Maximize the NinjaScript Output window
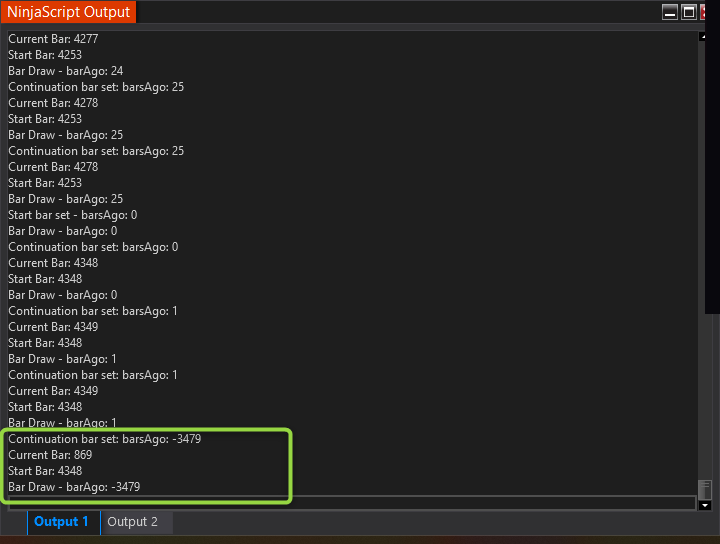Screen dimensions: 720x544 click(x=689, y=12)
